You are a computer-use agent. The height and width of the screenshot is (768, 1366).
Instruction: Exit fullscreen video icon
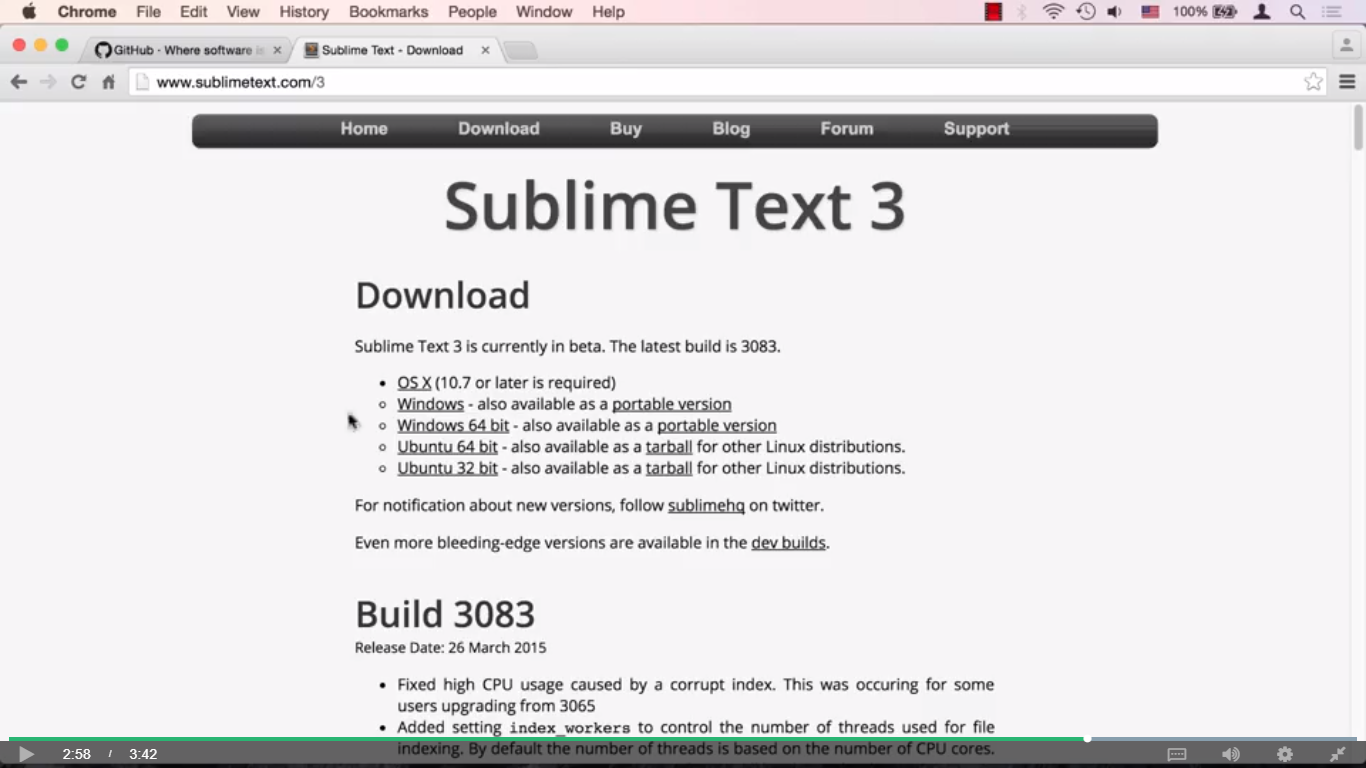tap(1338, 754)
